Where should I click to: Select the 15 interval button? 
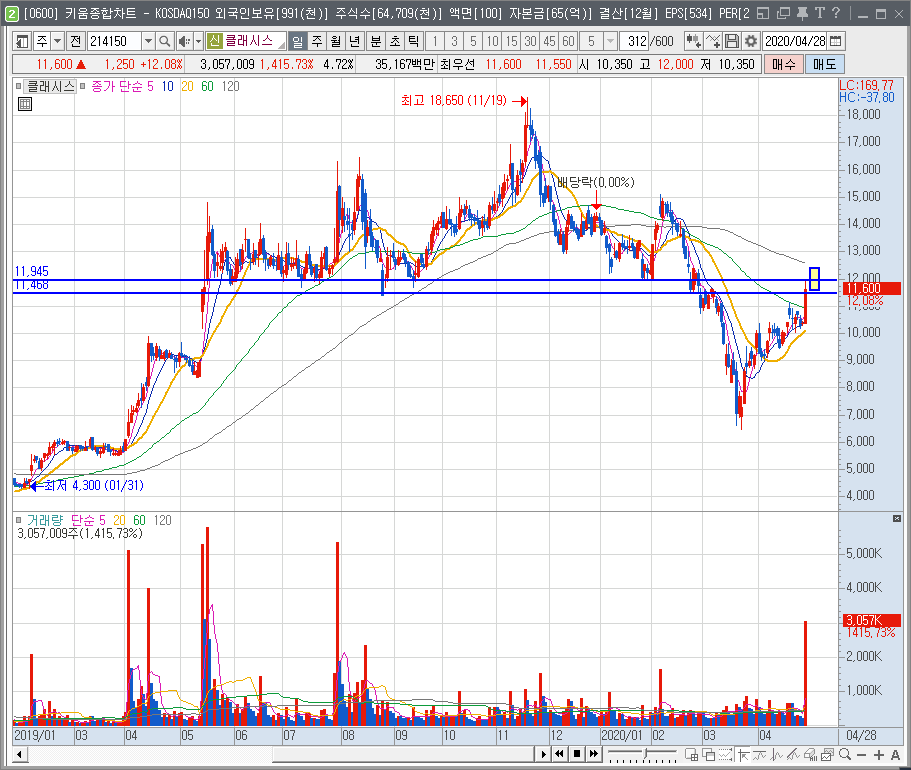click(511, 41)
